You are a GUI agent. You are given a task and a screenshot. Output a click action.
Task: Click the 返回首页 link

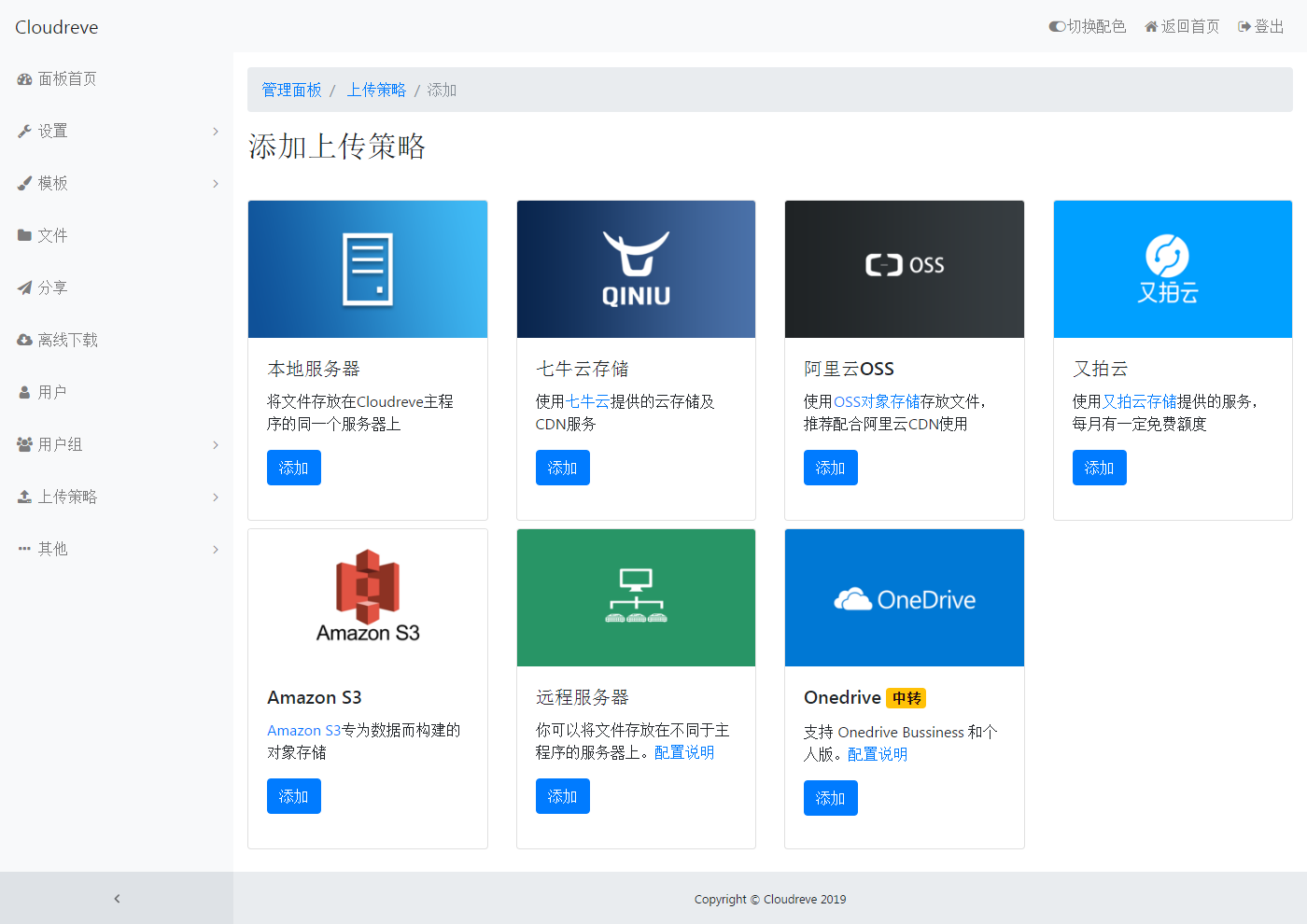point(1182,26)
